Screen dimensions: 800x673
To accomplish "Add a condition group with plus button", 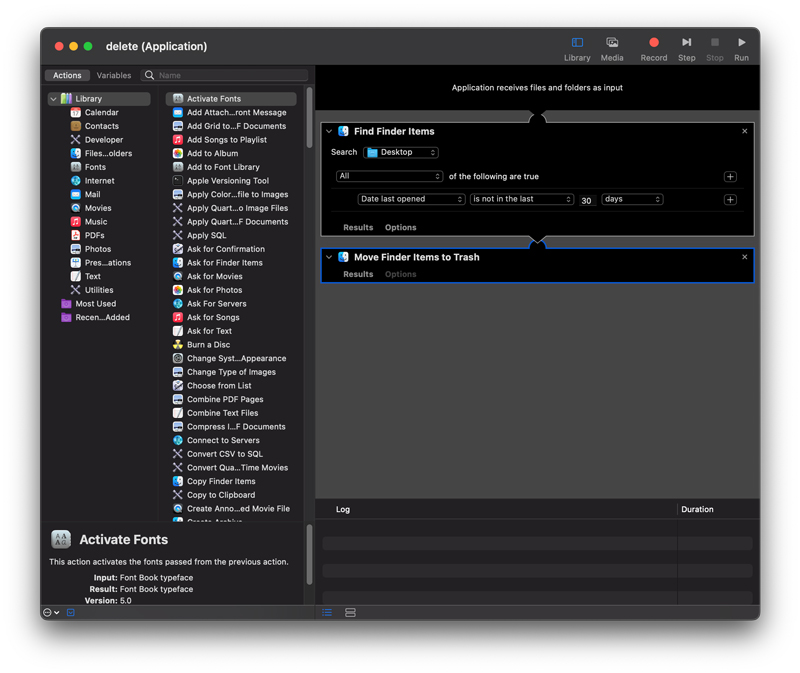I will [x=730, y=177].
